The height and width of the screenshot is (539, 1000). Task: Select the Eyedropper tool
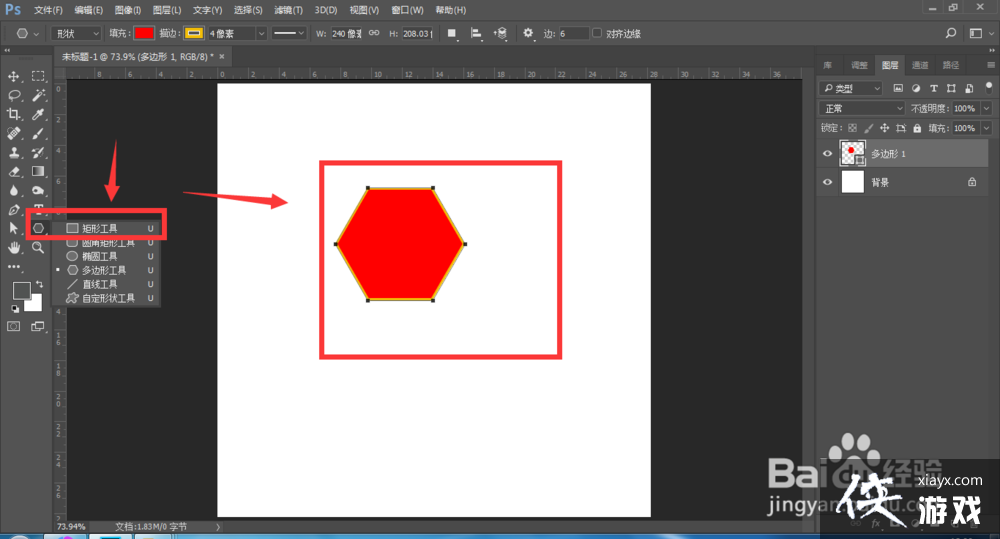coord(38,114)
